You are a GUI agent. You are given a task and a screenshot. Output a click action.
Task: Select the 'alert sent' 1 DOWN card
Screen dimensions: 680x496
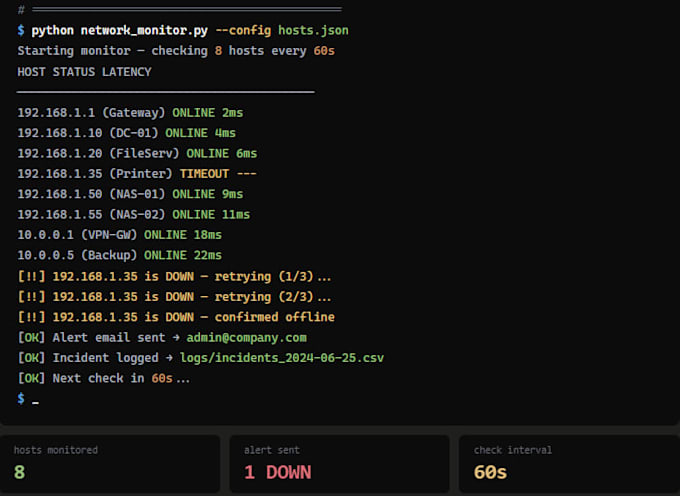(340, 464)
